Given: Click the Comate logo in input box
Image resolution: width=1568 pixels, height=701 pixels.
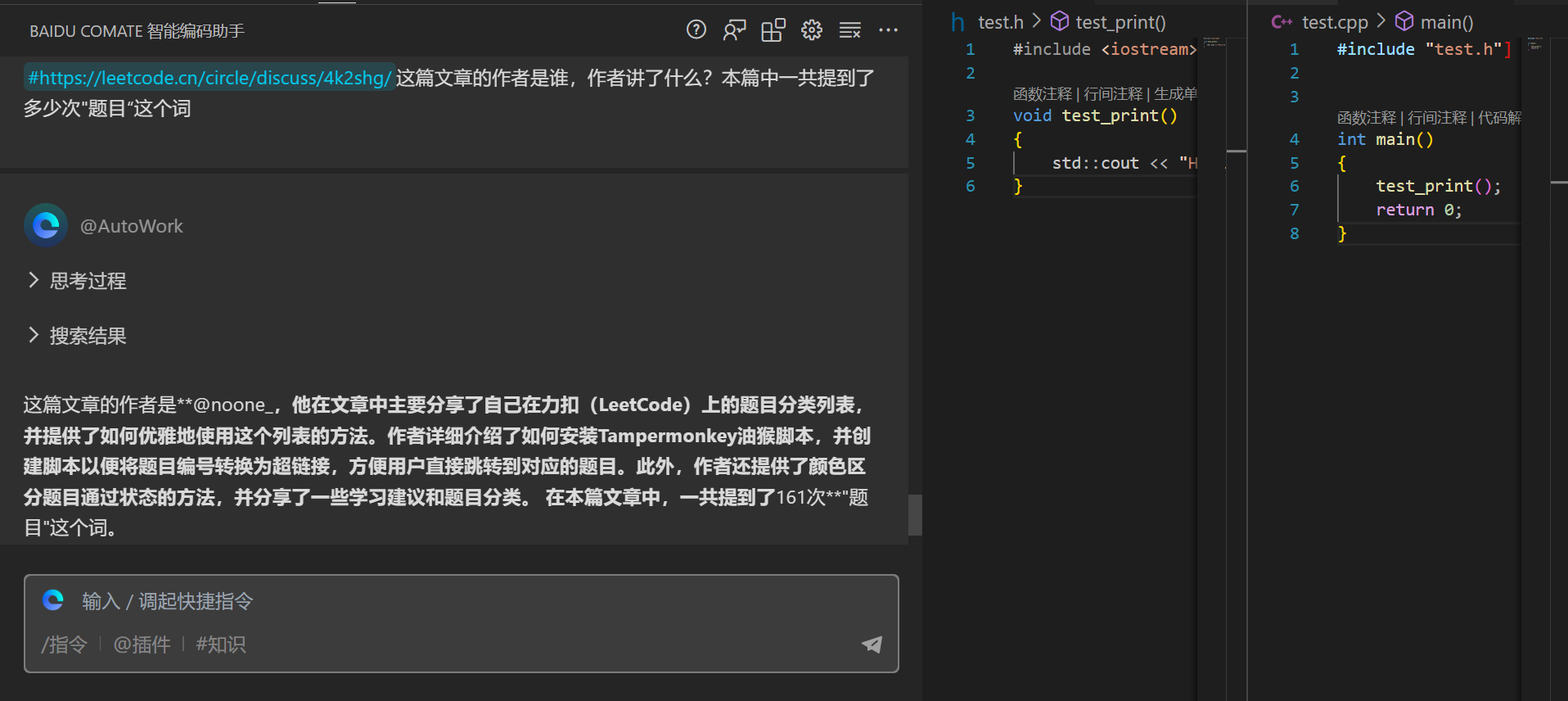Looking at the screenshot, I should (53, 600).
